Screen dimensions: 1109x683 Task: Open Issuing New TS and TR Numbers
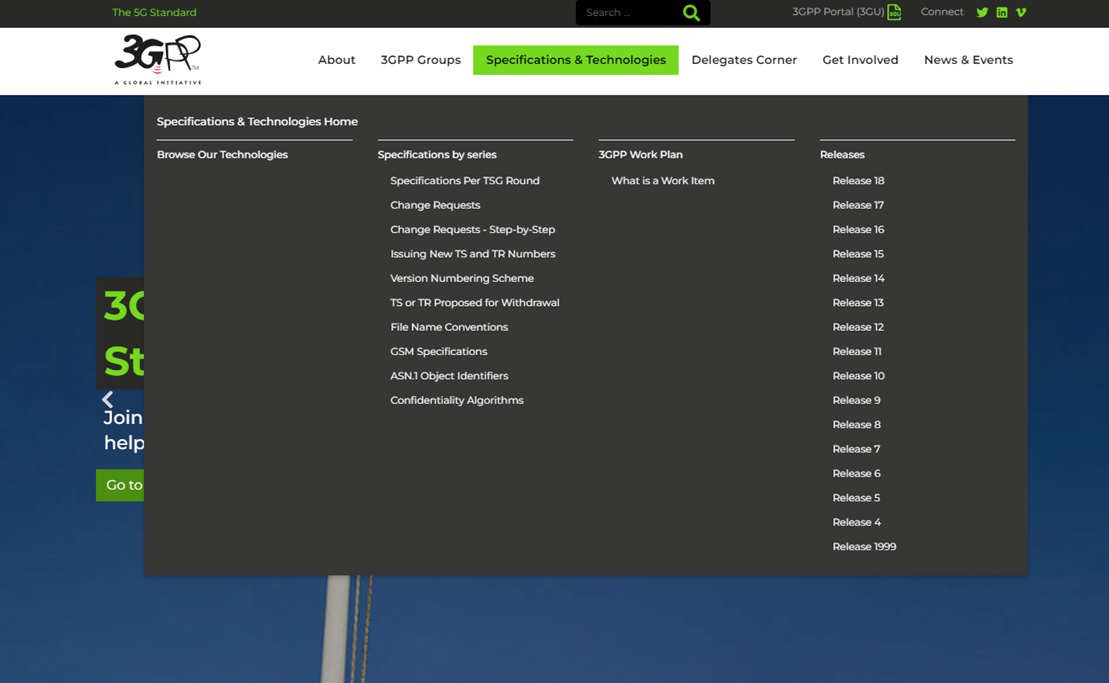pos(472,254)
